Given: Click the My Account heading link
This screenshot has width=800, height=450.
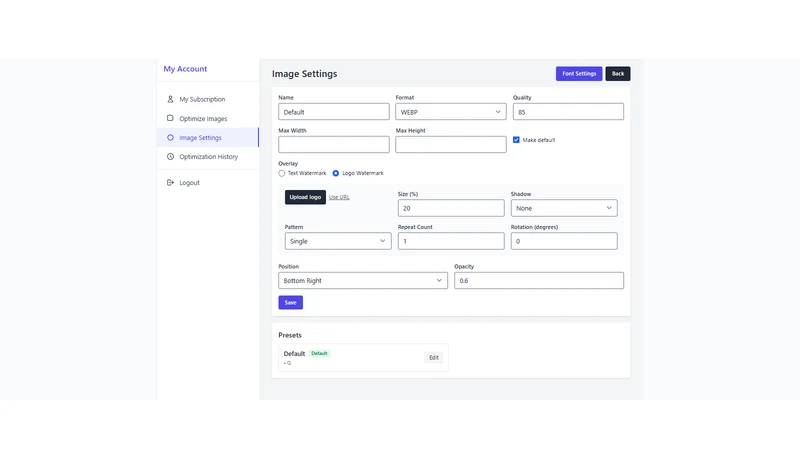Looking at the screenshot, I should [x=185, y=69].
